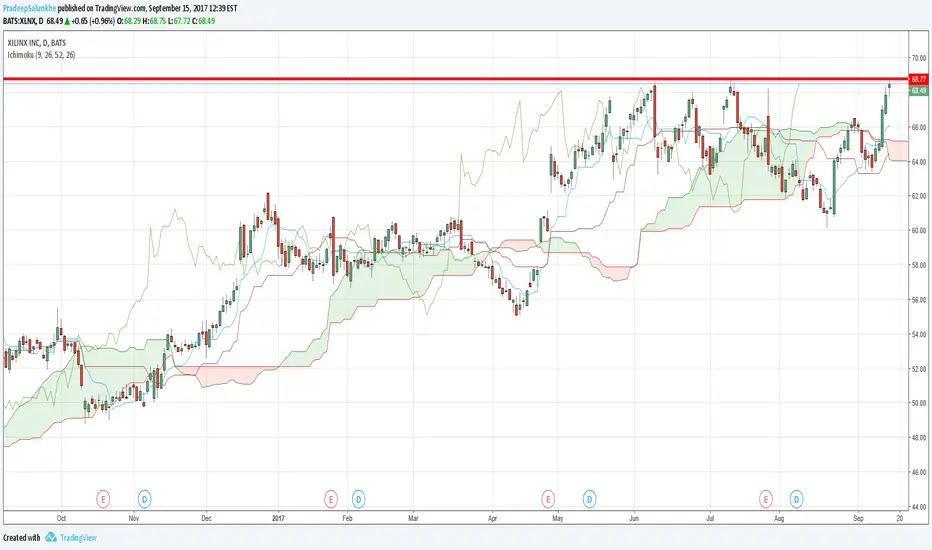932x550 pixels.
Task: Click the C:68.49 close value
Action: point(203,21)
